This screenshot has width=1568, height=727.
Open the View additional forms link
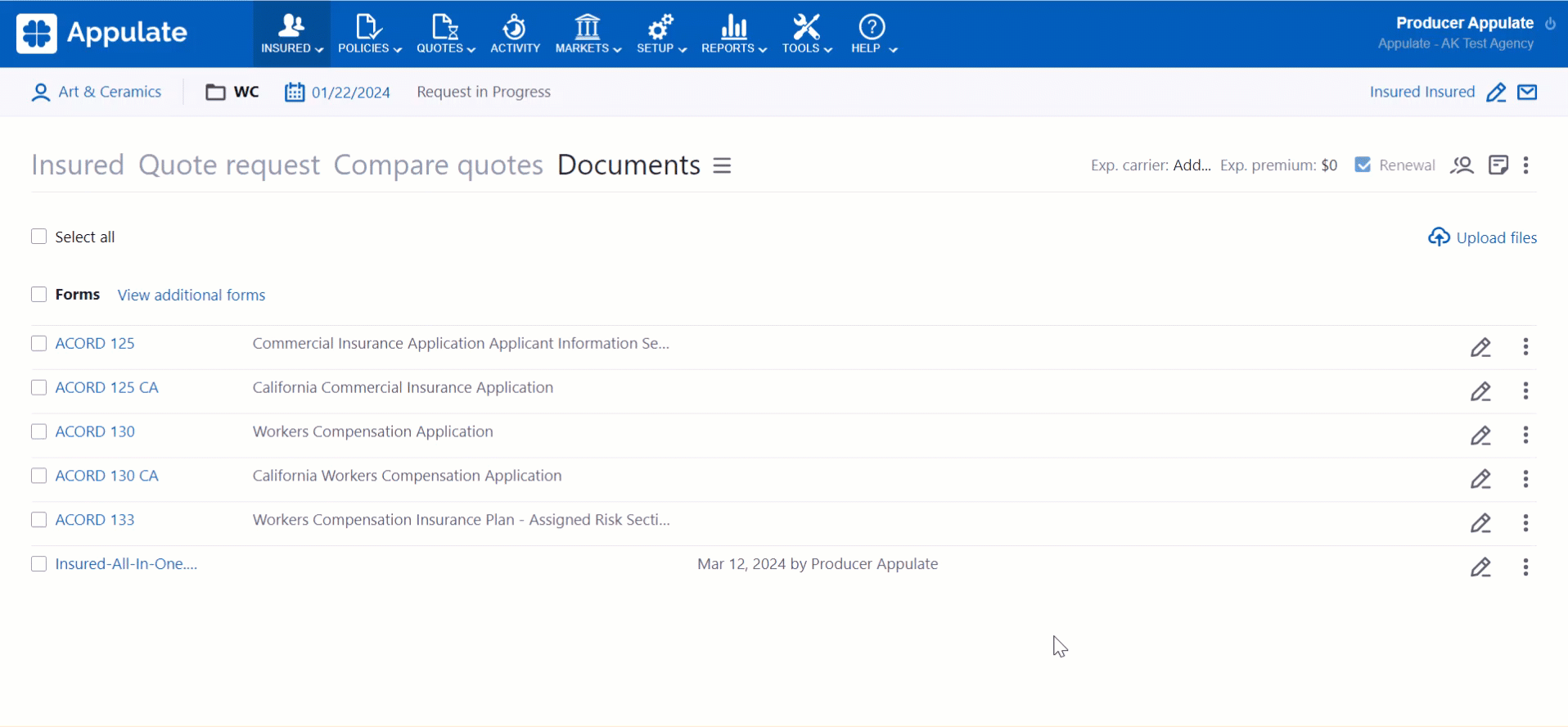coord(191,295)
